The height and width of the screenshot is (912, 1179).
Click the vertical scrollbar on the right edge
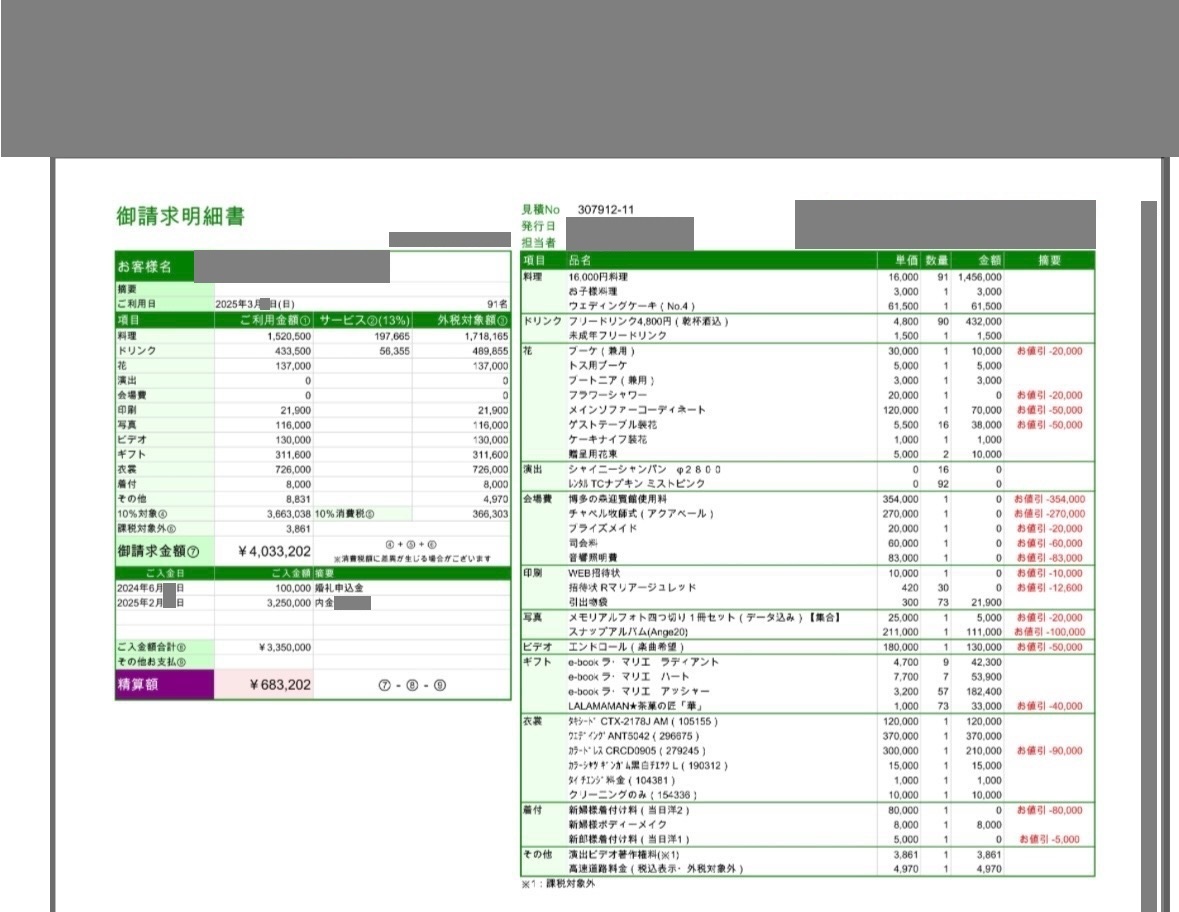[1149, 550]
